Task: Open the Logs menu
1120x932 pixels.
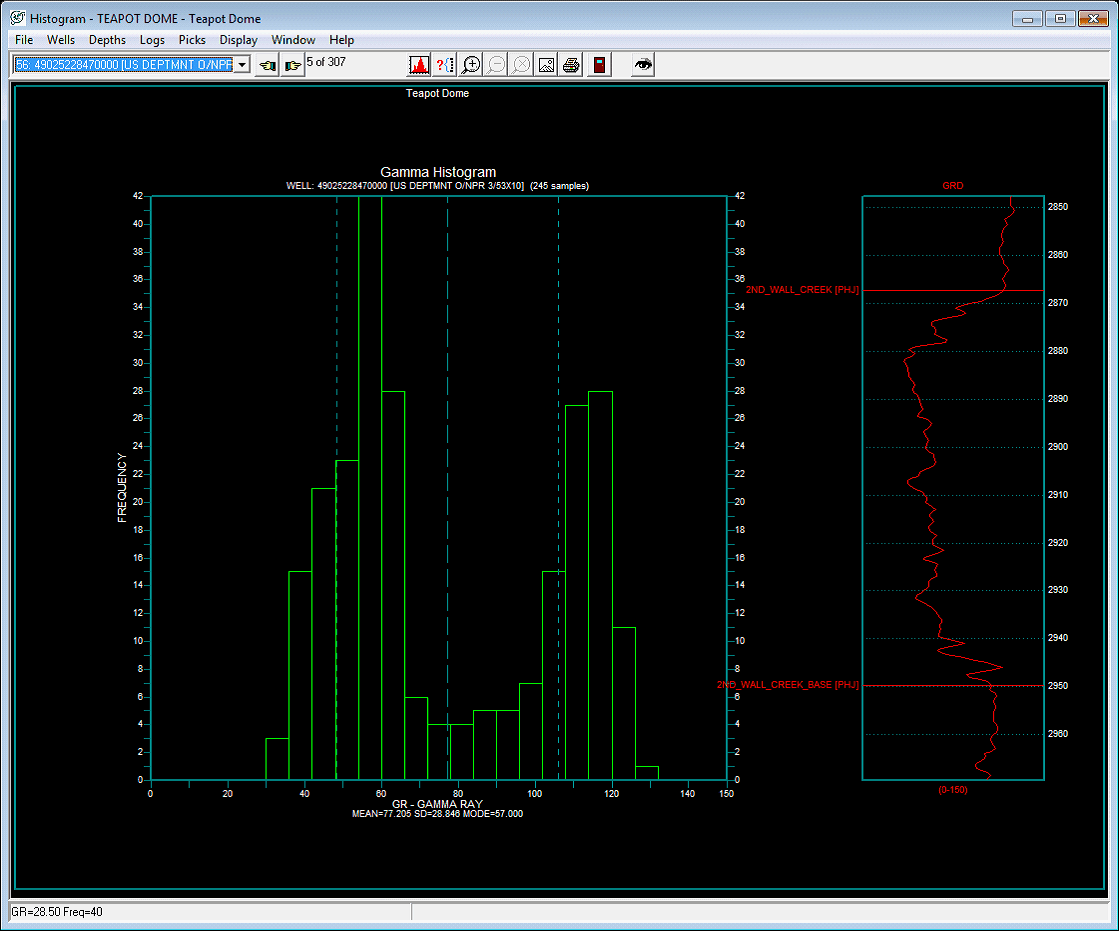Action: pyautogui.click(x=152, y=40)
